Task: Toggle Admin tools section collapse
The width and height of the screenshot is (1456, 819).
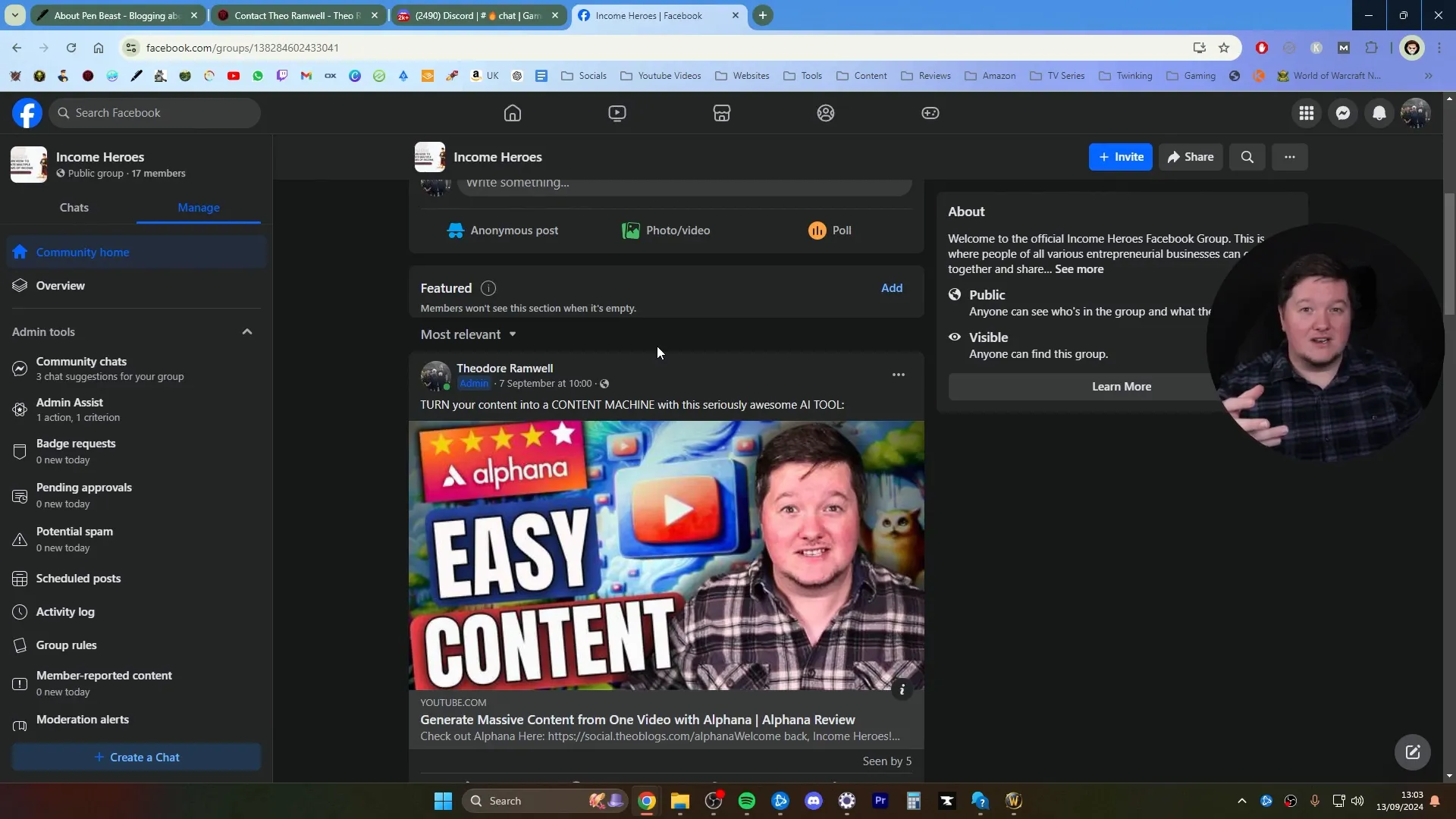Action: (247, 331)
